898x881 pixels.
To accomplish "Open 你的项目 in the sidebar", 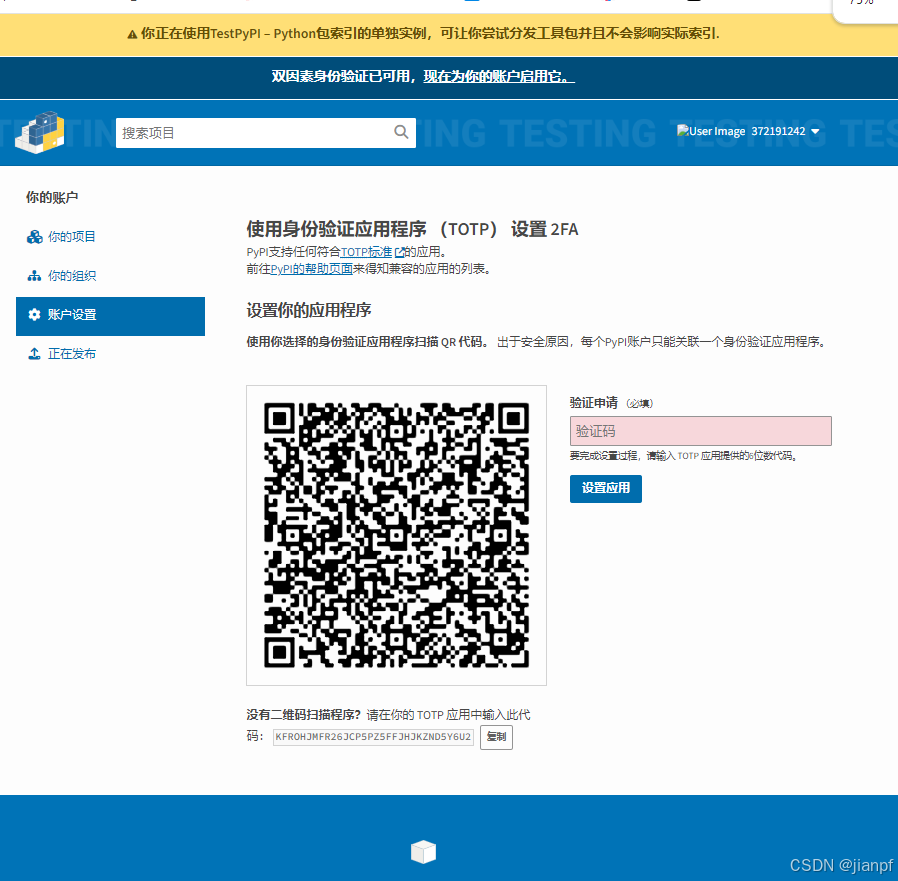I will point(72,237).
